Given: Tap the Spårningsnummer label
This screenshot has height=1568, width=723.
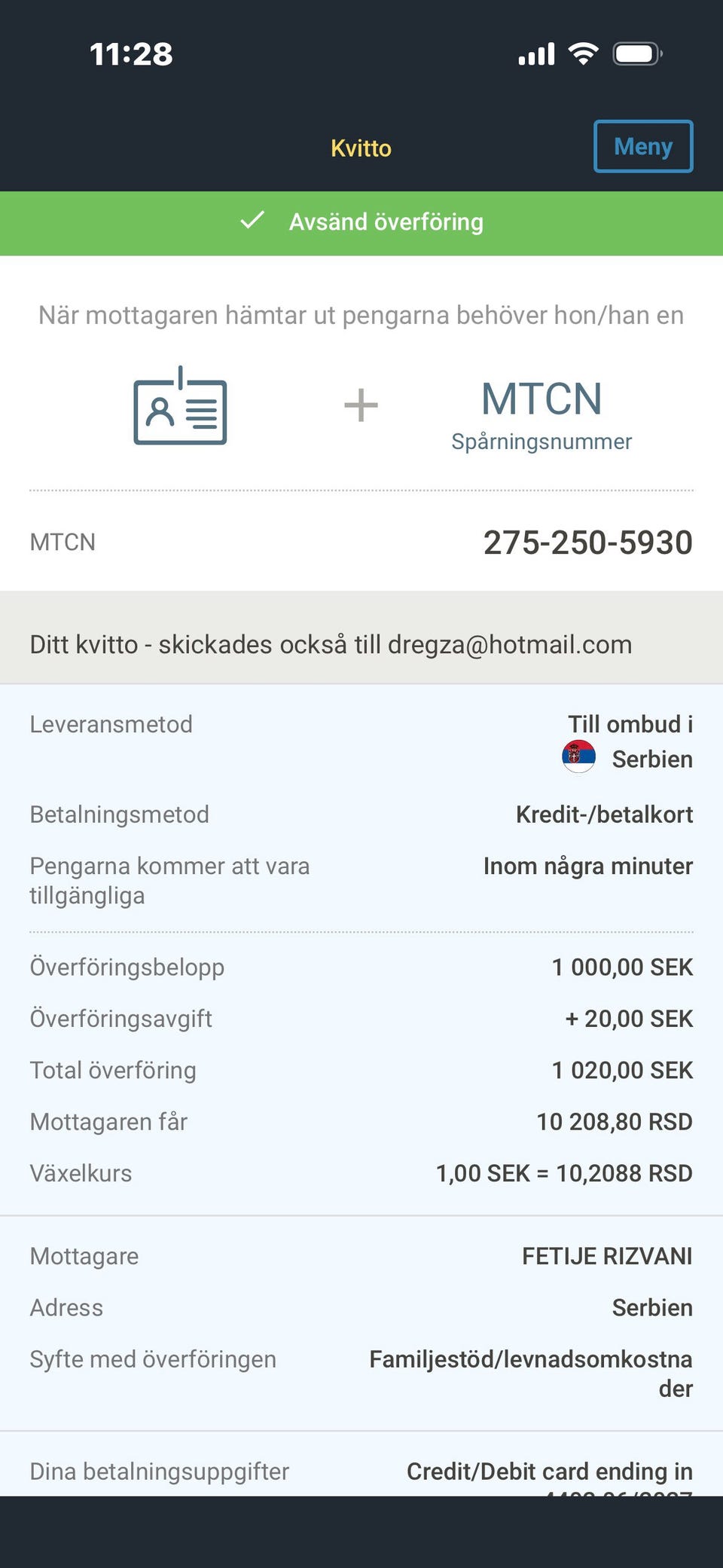Looking at the screenshot, I should [541, 442].
